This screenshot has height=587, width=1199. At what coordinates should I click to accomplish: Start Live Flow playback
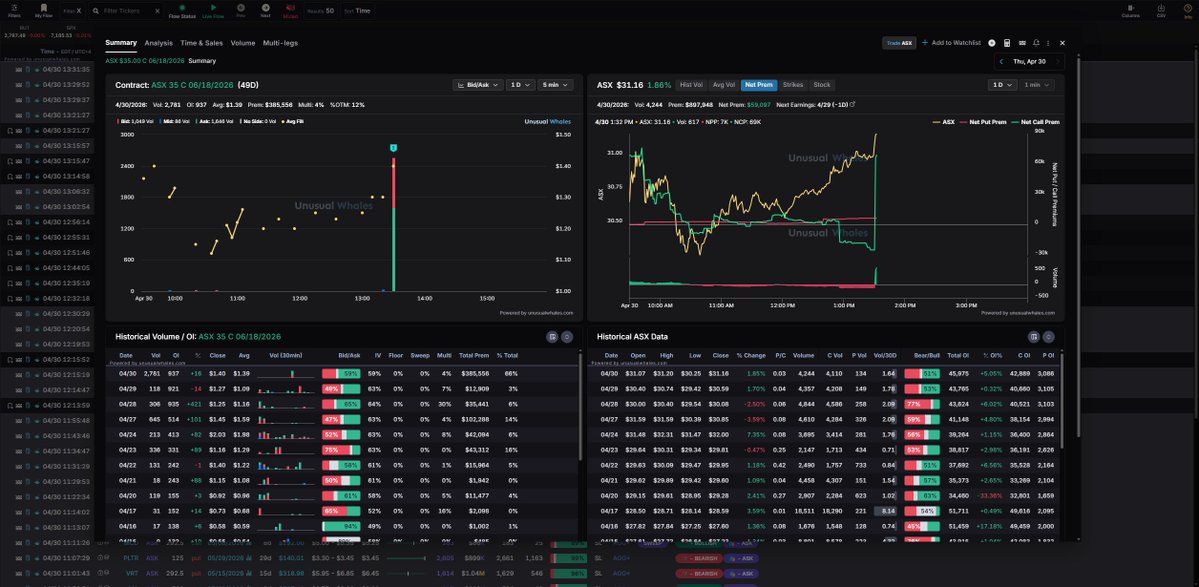(x=213, y=11)
